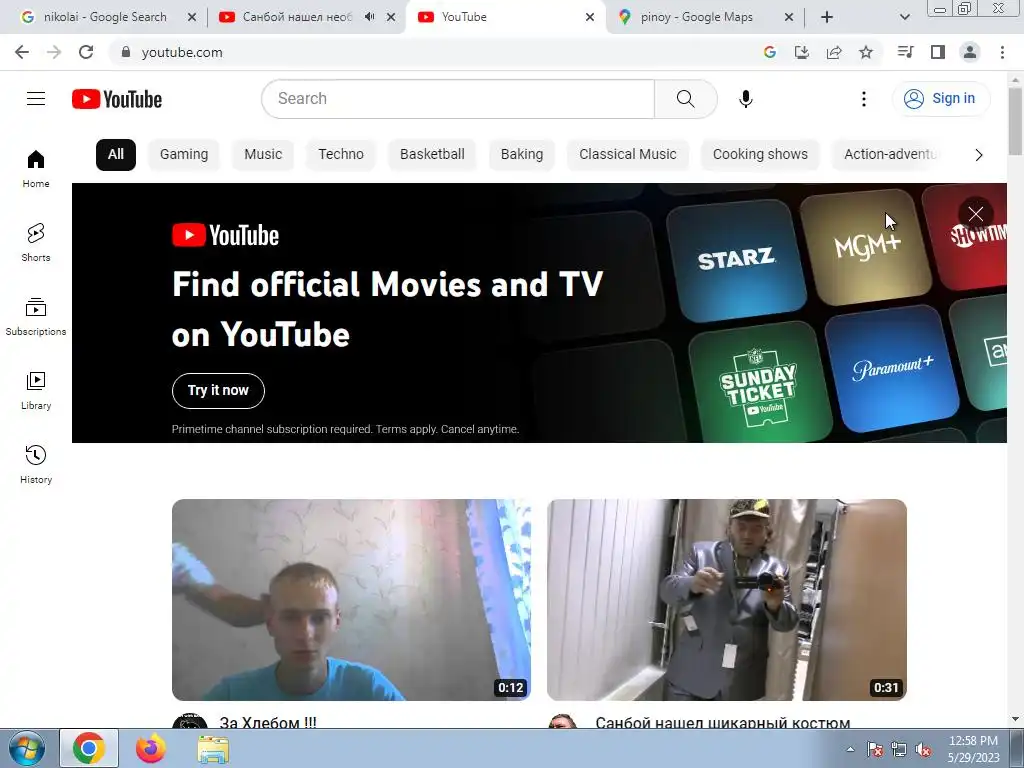Show more category chips with right arrow
This screenshot has width=1024, height=768.
tap(978, 155)
